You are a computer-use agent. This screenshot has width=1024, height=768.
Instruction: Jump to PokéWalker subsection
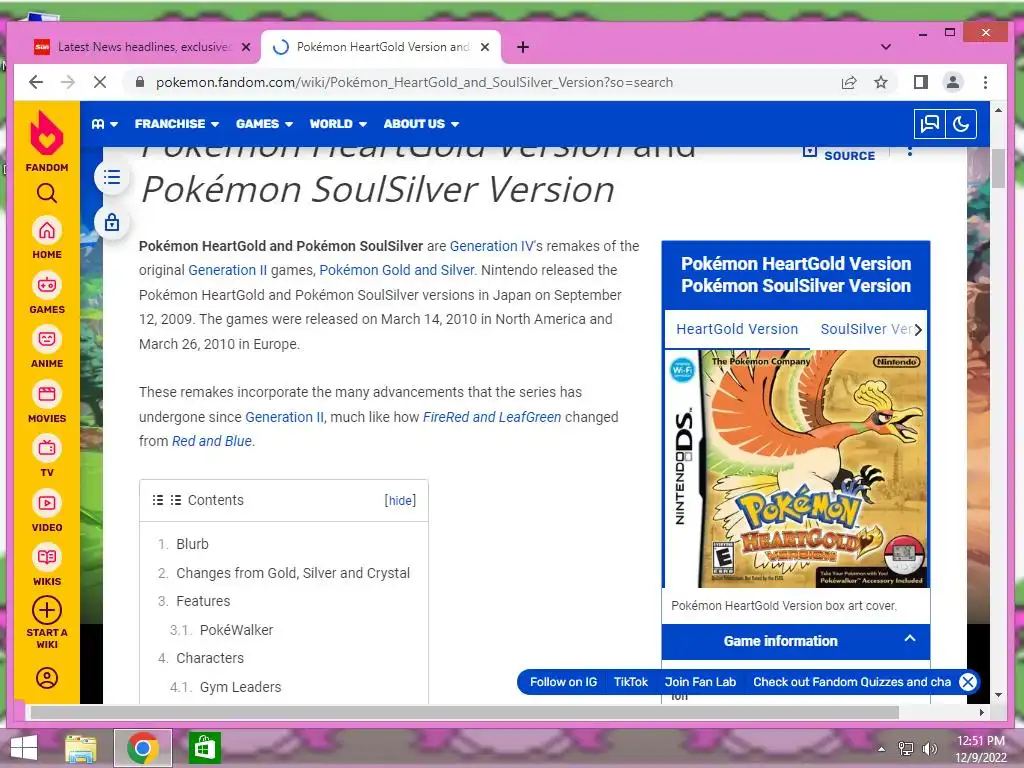[x=236, y=630]
